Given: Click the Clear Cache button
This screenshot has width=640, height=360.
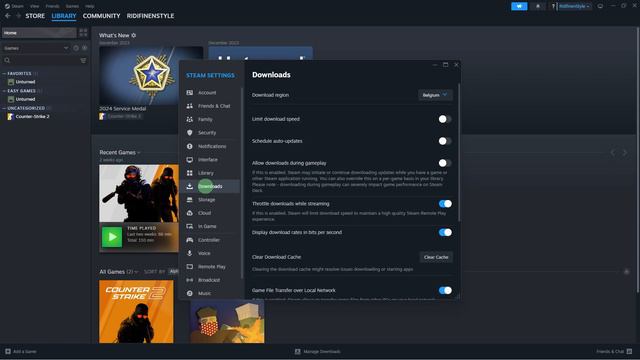Looking at the screenshot, I should pos(436,257).
